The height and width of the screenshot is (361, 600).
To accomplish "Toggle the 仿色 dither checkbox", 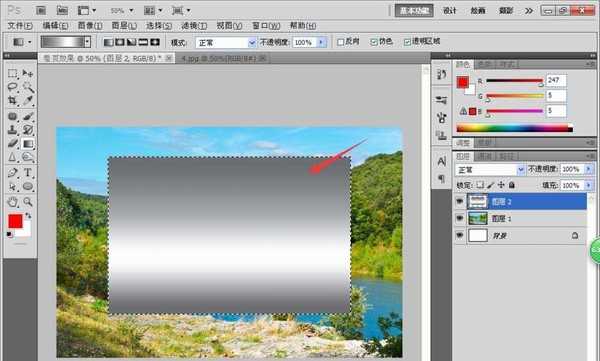I will pos(374,42).
